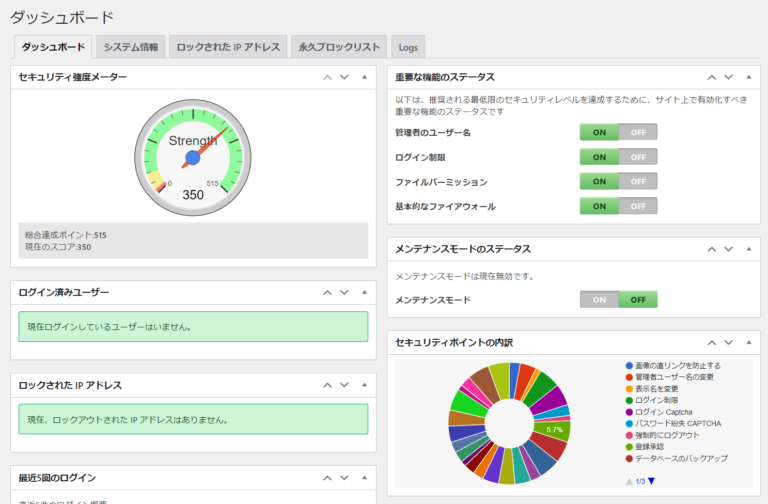Collapse the セキュリティポイントの内訳 panel
The width and height of the screenshot is (768, 504).
click(749, 342)
